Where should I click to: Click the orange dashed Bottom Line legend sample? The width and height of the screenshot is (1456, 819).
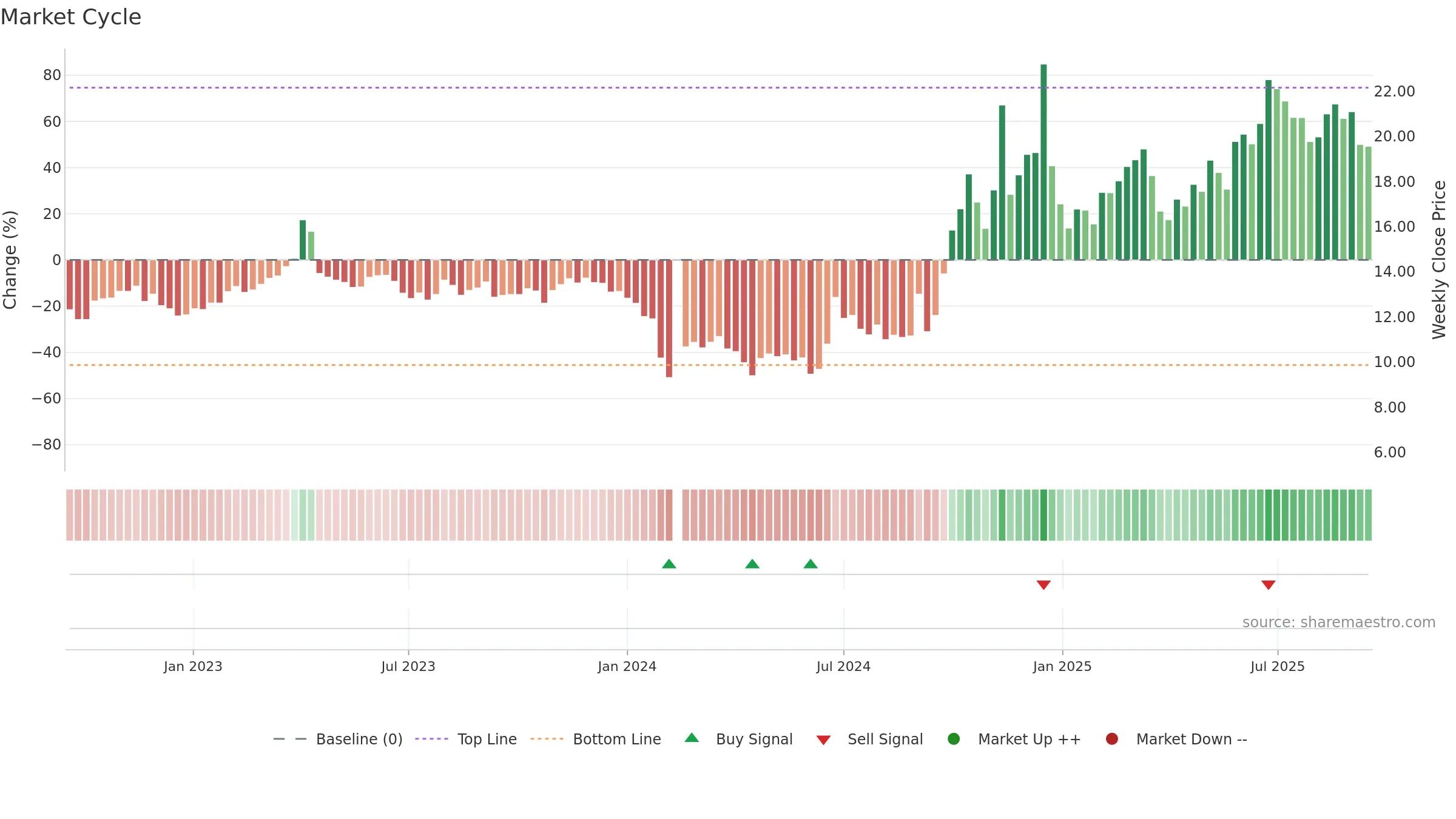click(x=547, y=739)
